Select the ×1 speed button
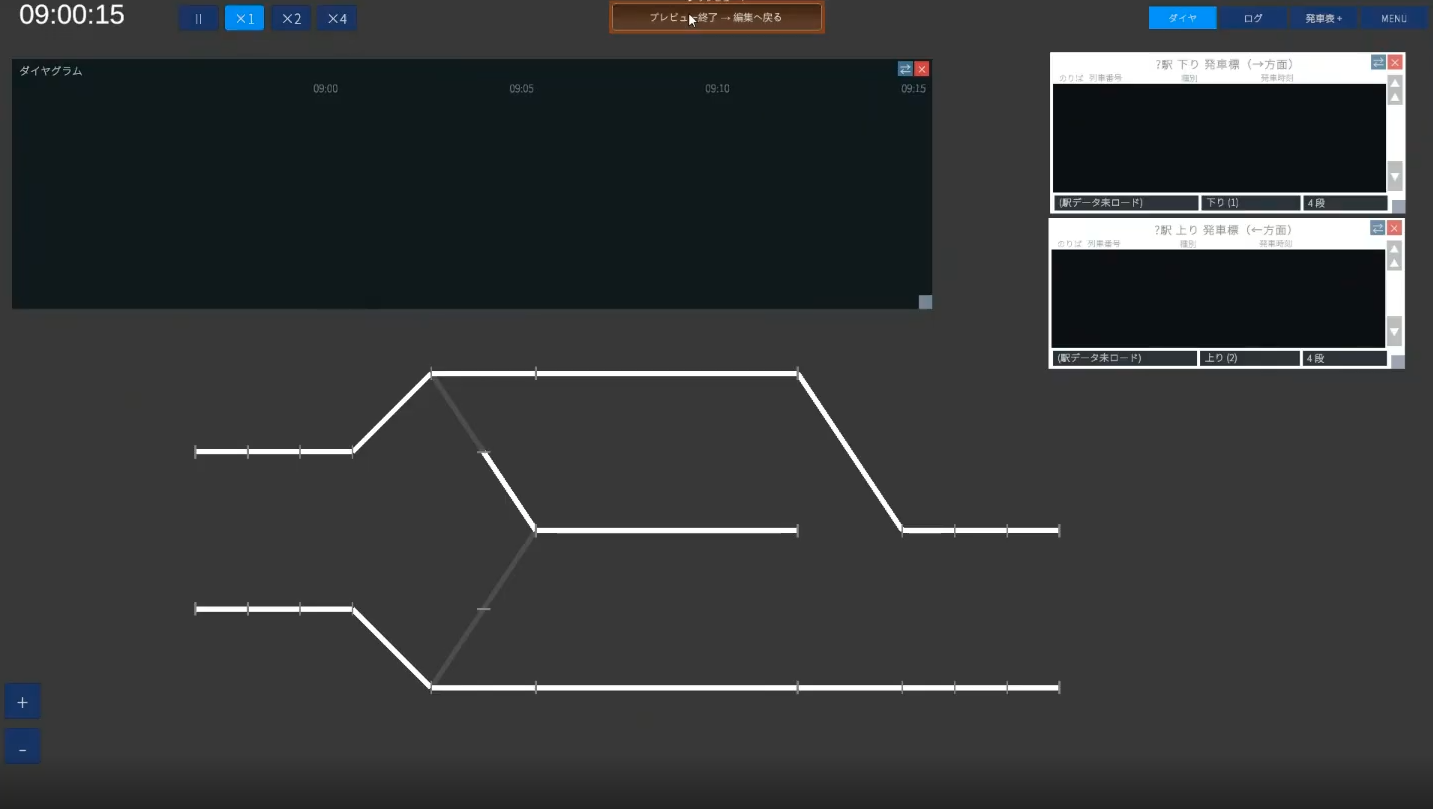 pos(245,18)
